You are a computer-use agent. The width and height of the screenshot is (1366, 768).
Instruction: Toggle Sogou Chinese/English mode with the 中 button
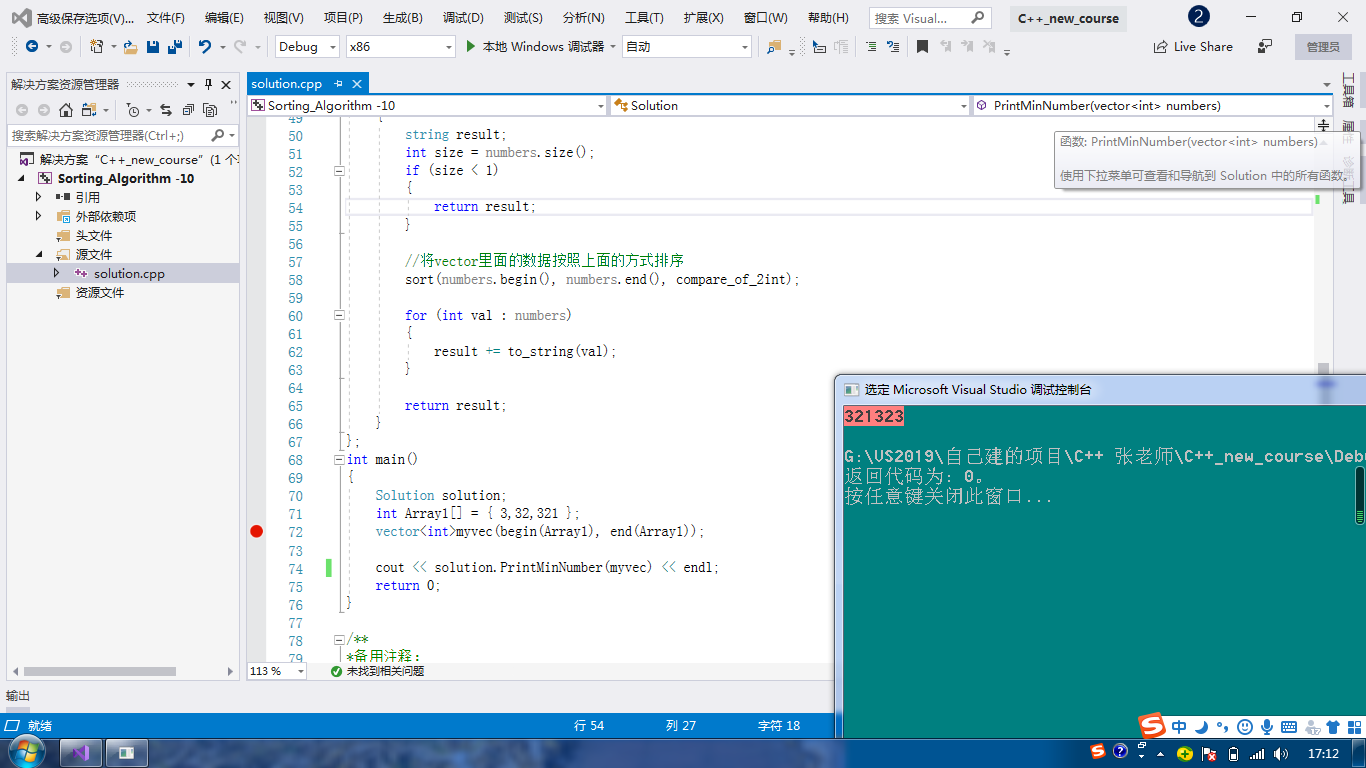tap(1179, 727)
